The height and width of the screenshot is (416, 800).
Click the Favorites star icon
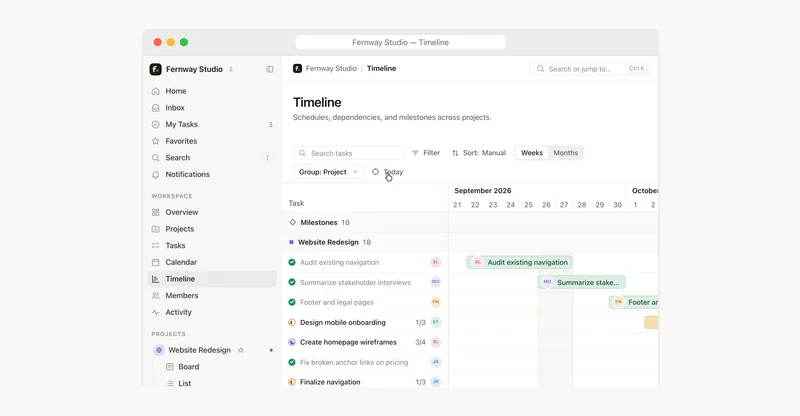coord(156,141)
